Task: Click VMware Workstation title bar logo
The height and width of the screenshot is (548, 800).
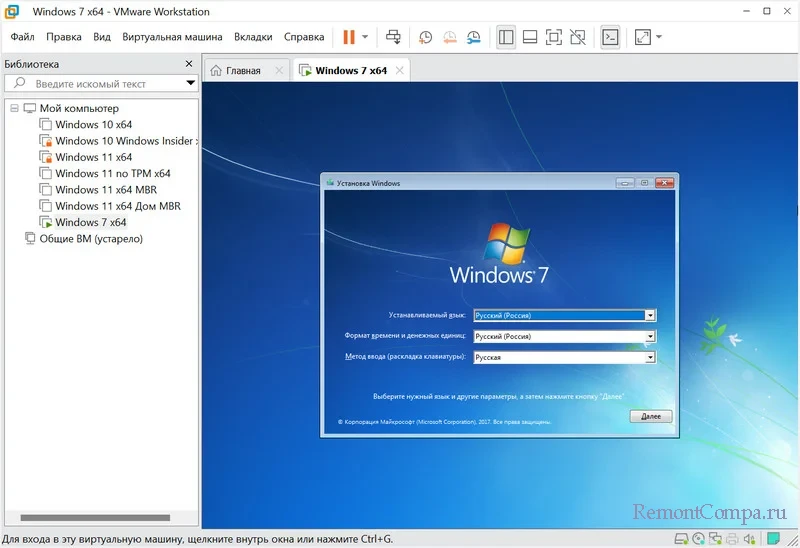Action: tap(12, 11)
